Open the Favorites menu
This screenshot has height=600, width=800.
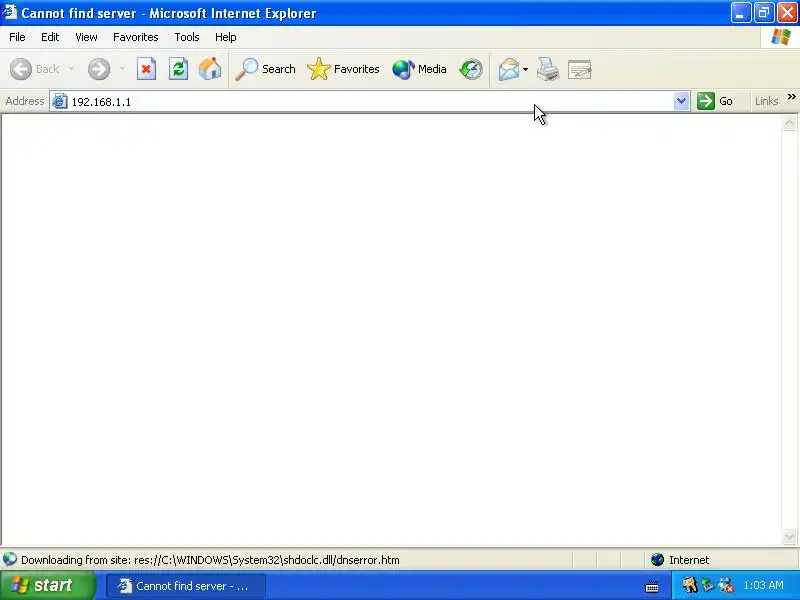(x=136, y=37)
